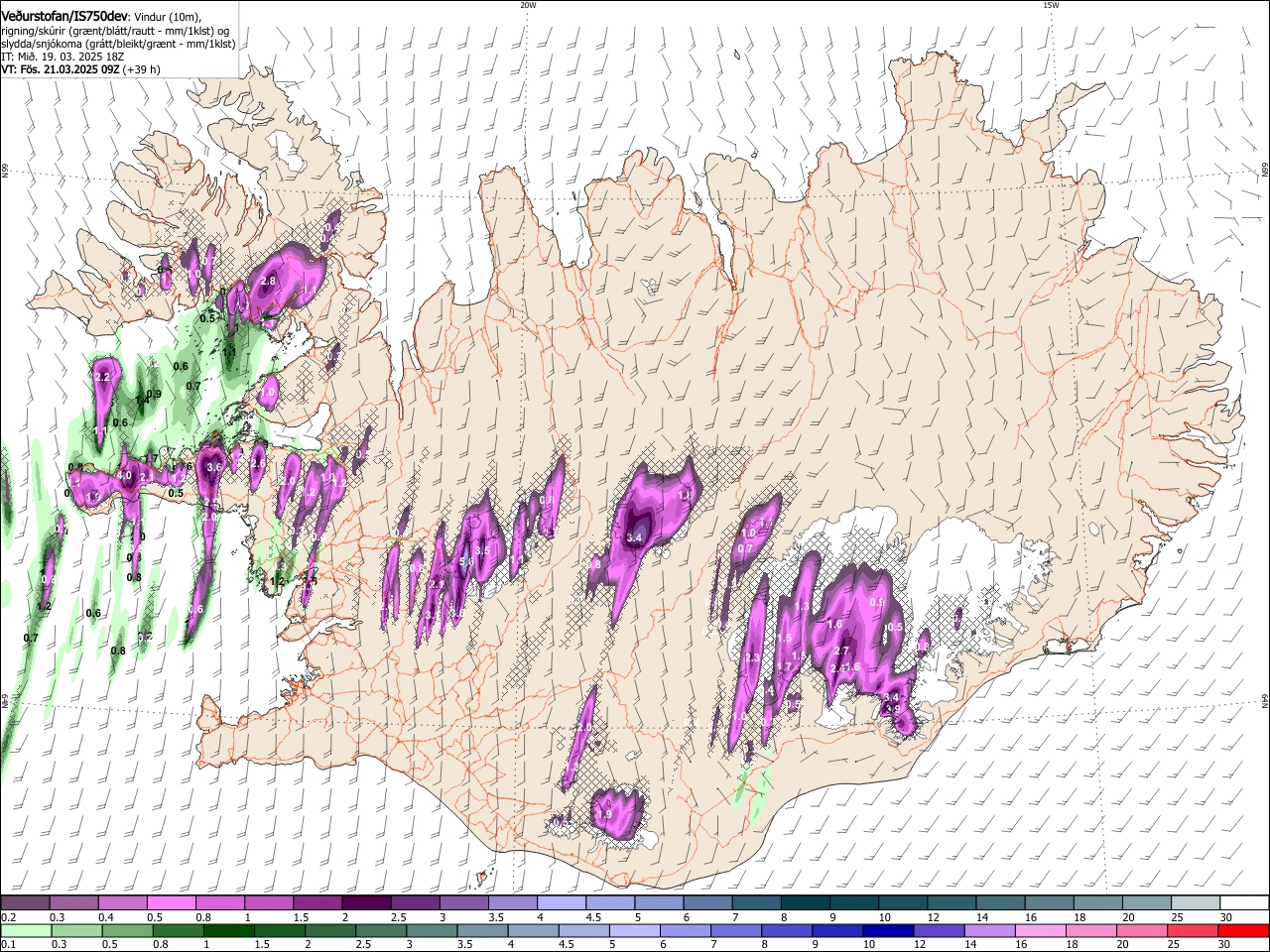The height and width of the screenshot is (952, 1270).
Task: Select the dark blue swatch at 10 in bottom legend
Action: 887,931
